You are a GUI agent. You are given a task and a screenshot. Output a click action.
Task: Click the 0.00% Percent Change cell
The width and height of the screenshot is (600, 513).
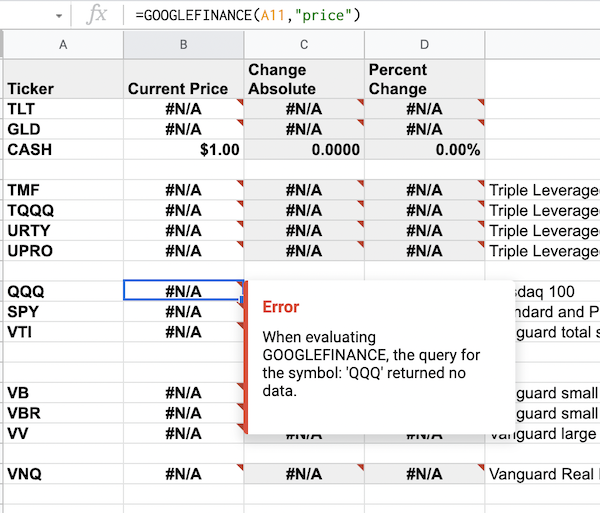point(424,150)
